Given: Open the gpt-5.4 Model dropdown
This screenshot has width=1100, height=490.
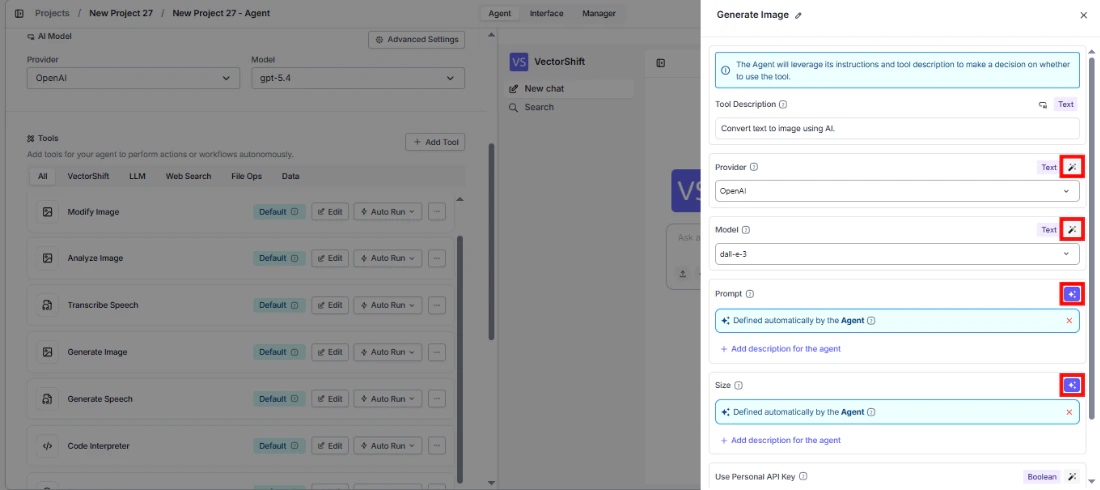Looking at the screenshot, I should coord(358,78).
